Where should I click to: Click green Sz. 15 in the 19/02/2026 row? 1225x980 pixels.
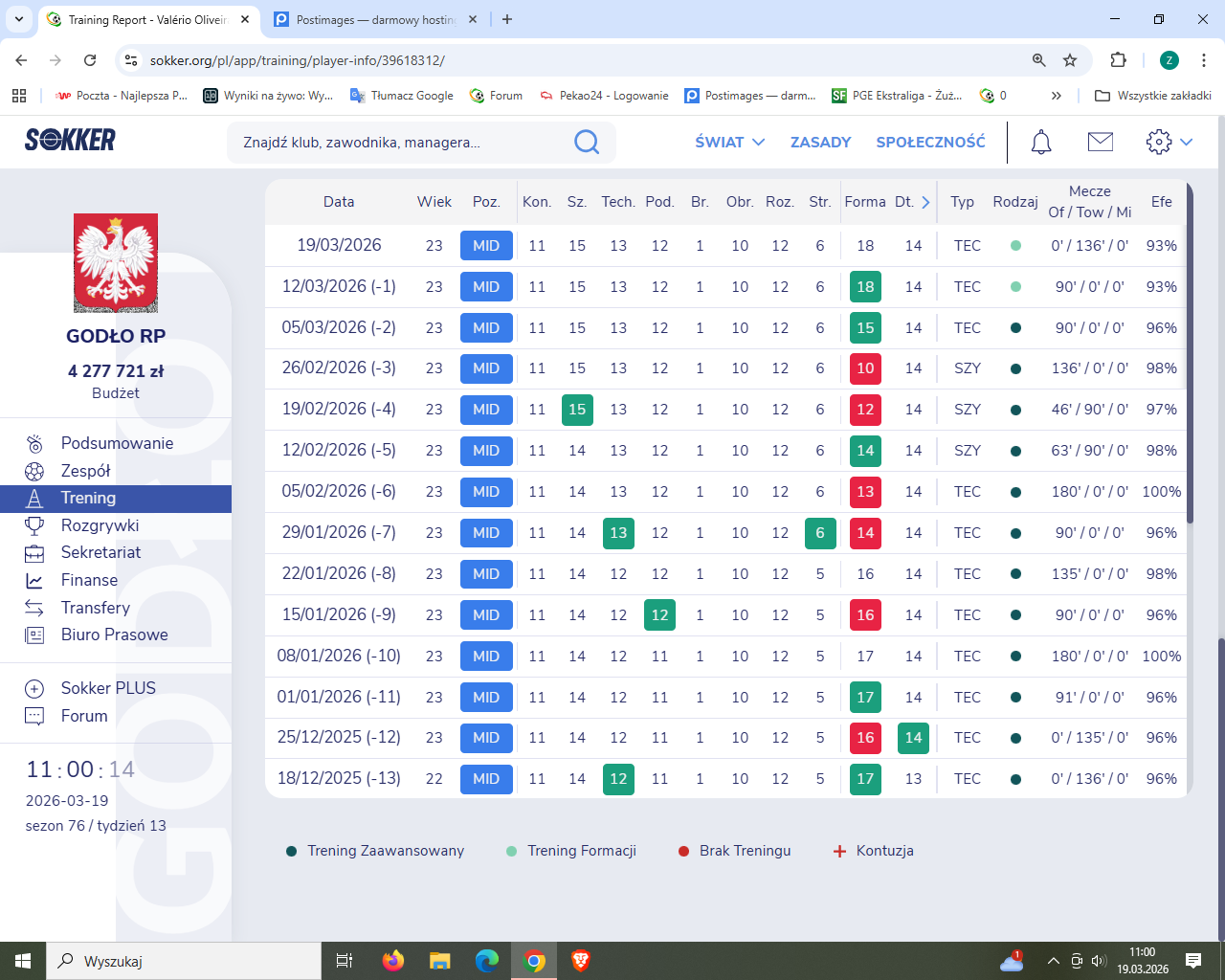coord(577,410)
